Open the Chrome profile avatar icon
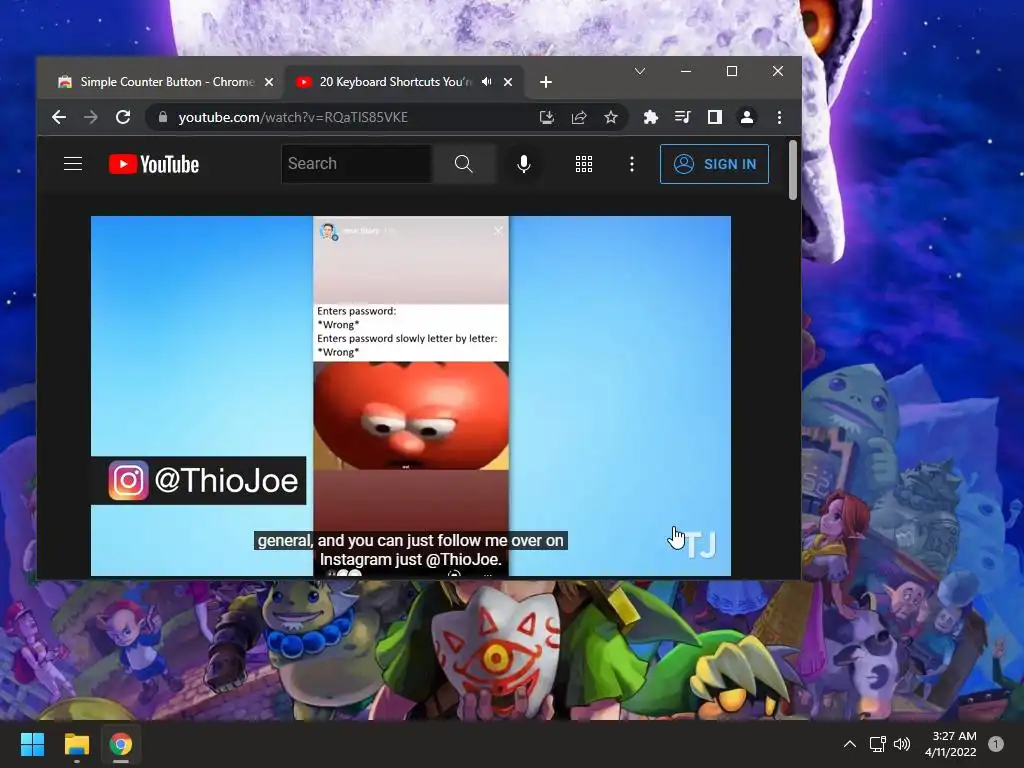Image resolution: width=1024 pixels, height=768 pixels. pyautogui.click(x=746, y=117)
